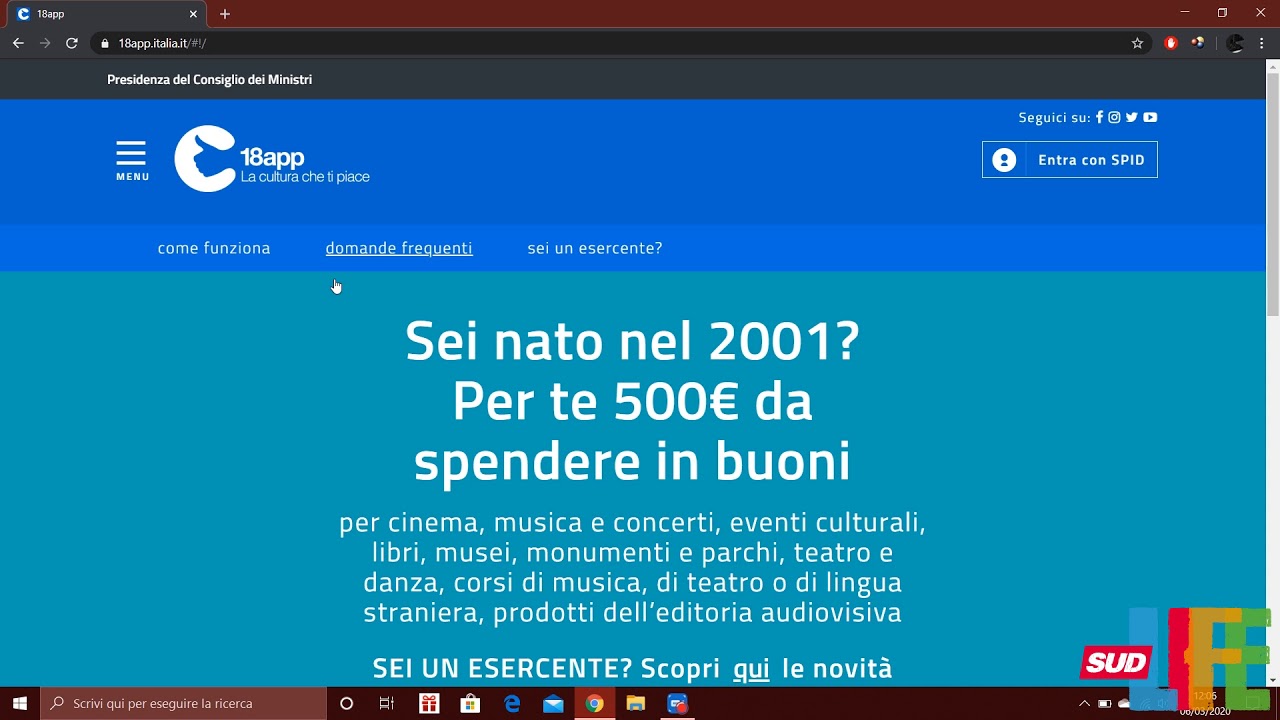Viewport: 1280px width, 720px height.
Task: Open the Chrome profile avatar
Action: [x=1235, y=43]
